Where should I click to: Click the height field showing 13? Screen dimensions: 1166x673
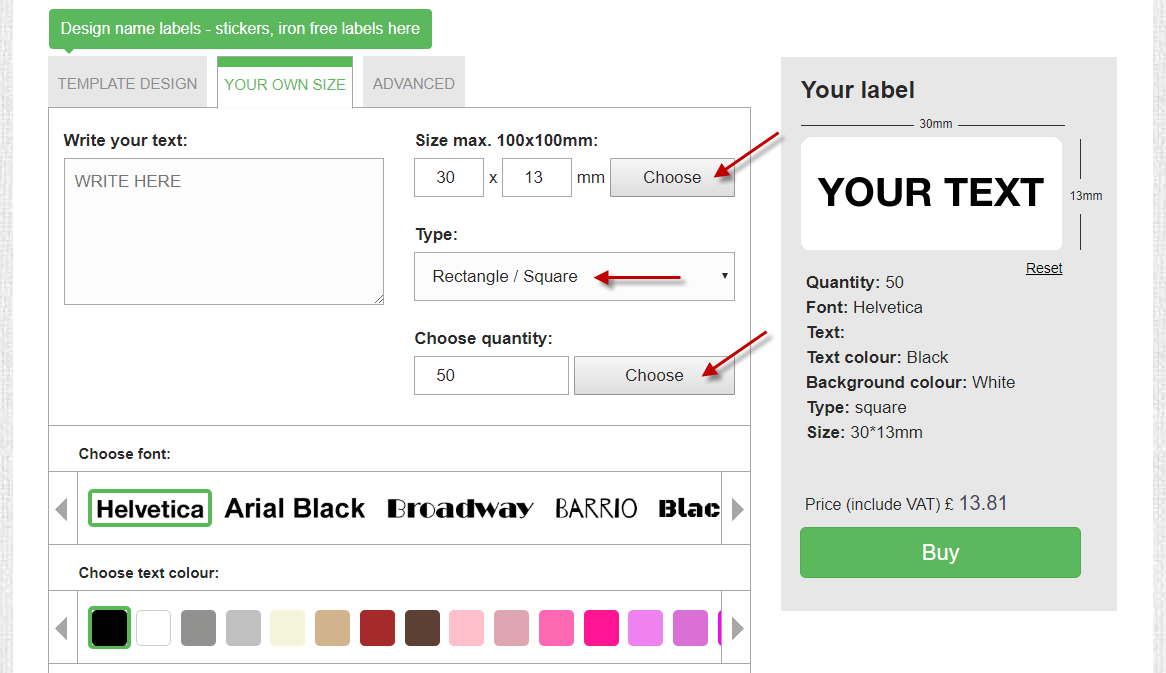tap(537, 177)
